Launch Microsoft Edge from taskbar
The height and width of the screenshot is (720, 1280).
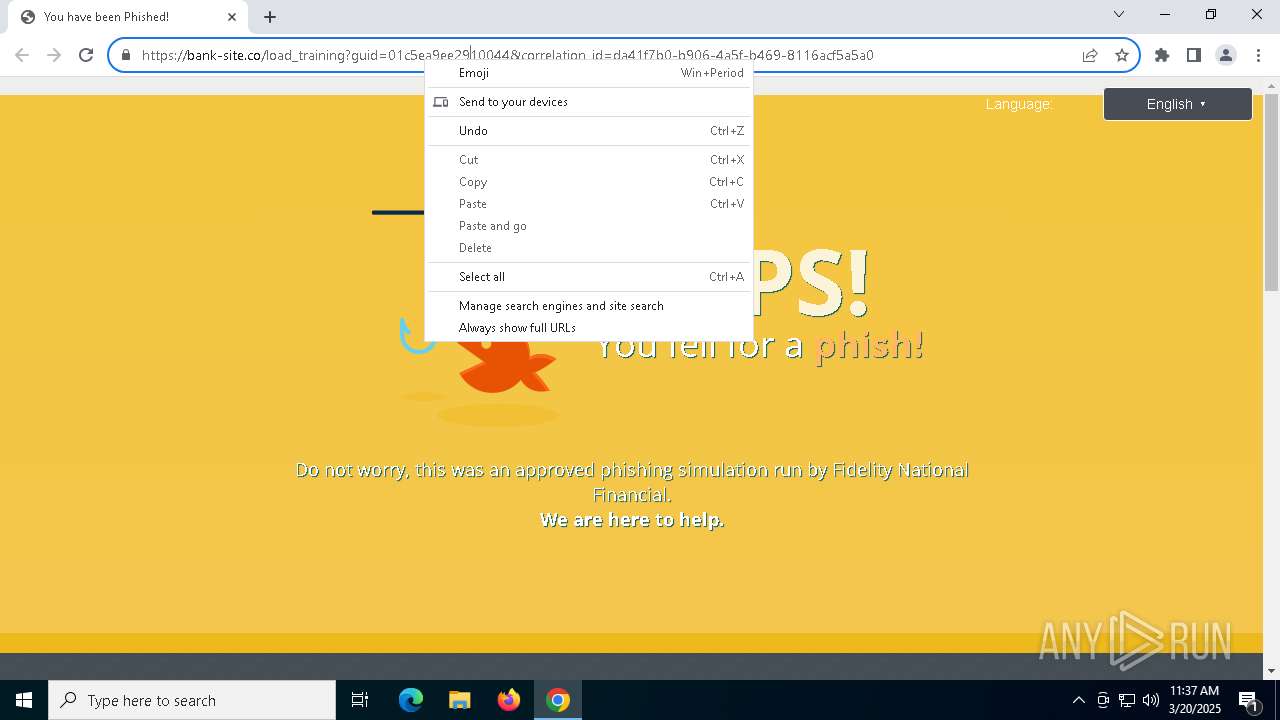point(411,700)
